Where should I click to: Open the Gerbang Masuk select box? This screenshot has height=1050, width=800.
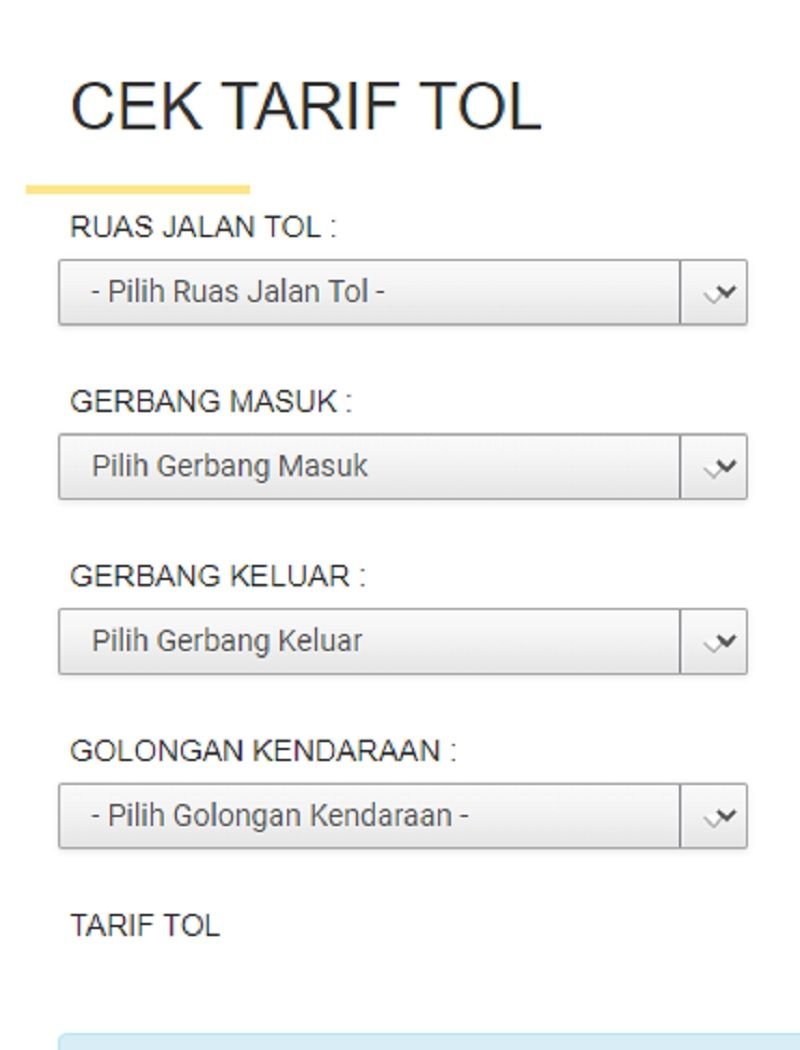click(x=369, y=467)
